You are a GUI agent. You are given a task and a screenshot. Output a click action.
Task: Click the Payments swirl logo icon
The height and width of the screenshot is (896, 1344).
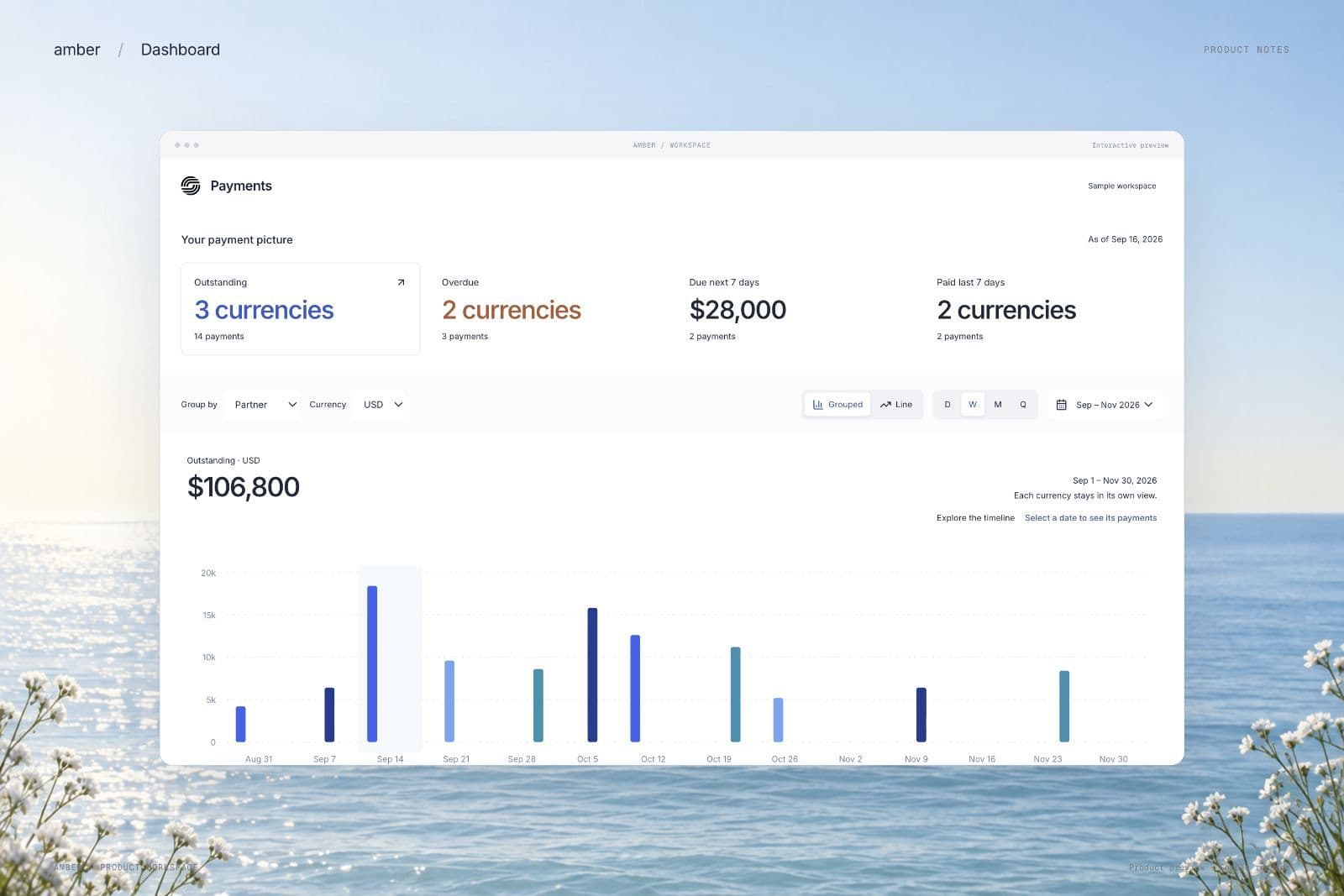coord(191,186)
